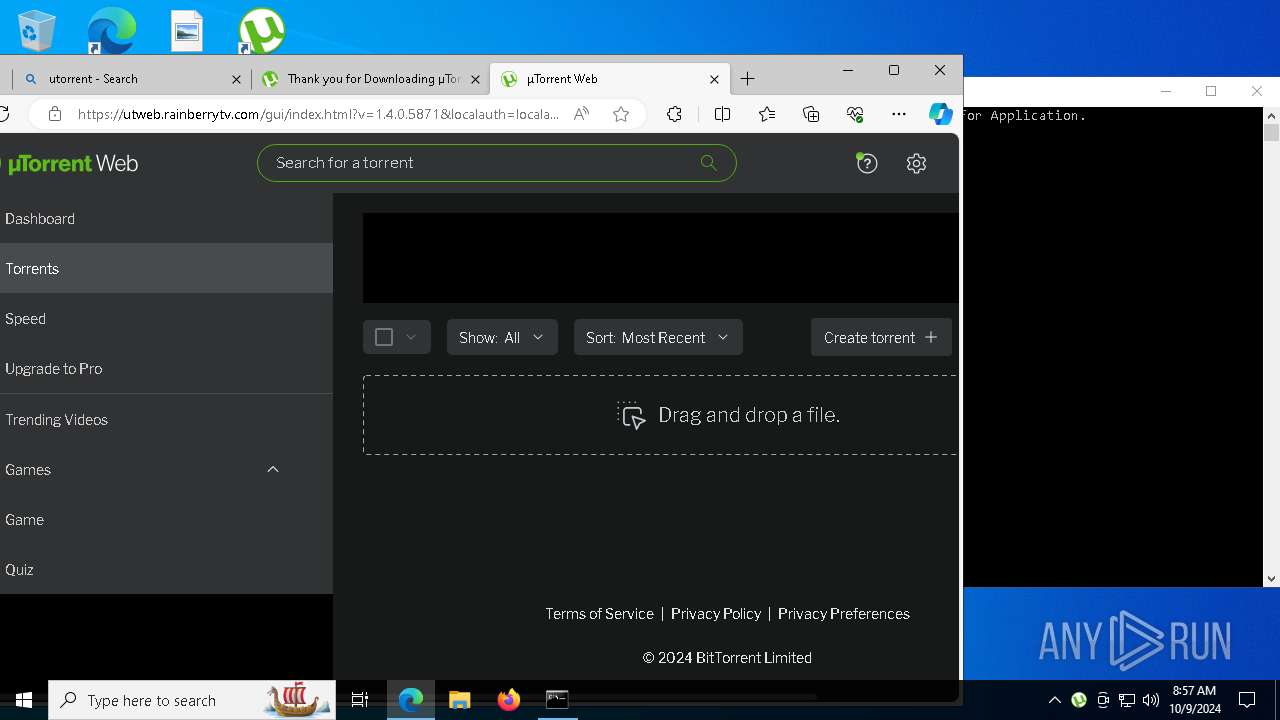1280x720 pixels.
Task: Click the Drag and drop a file area
Action: (x=660, y=415)
